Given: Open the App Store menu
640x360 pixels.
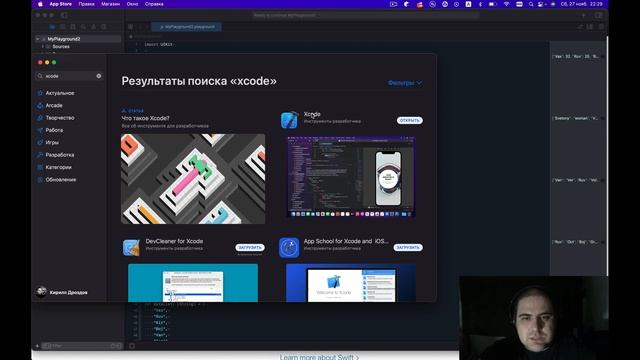Looking at the screenshot, I should 60,4.
